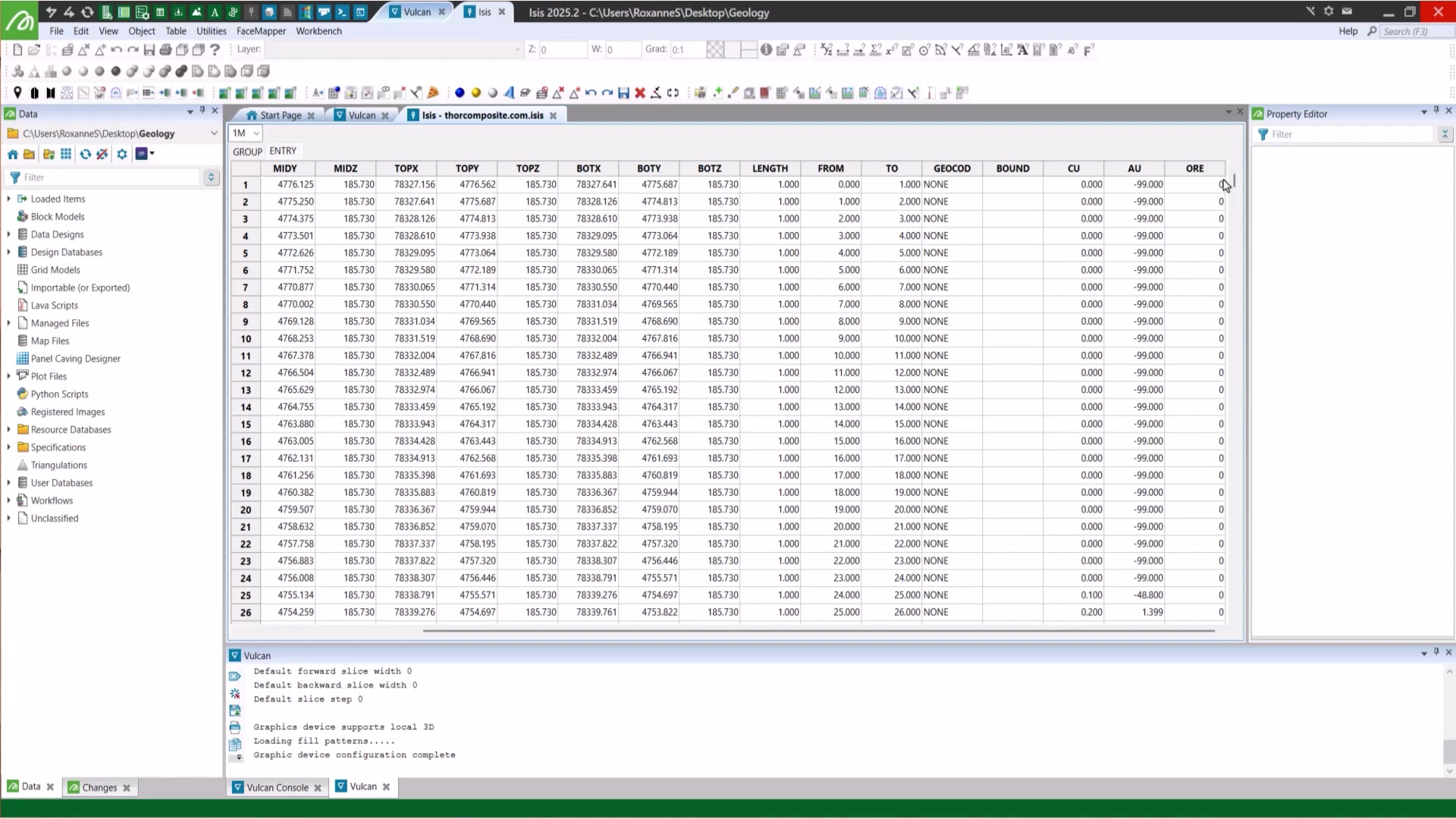Viewport: 1456px width, 819px height.
Task: Click the location pin toolbar icon
Action: pyautogui.click(x=17, y=93)
